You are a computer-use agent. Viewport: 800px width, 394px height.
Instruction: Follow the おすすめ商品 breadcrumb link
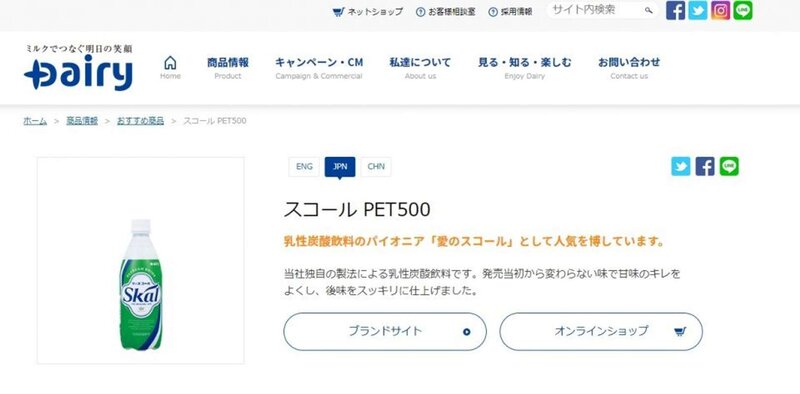pos(140,121)
